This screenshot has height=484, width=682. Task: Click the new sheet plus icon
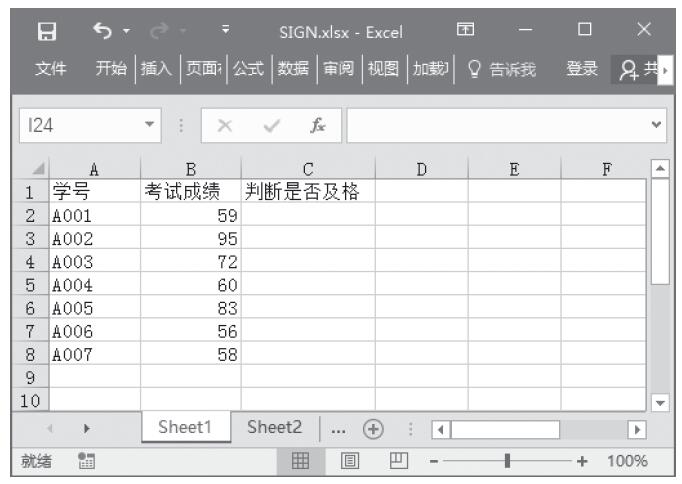[x=374, y=427]
